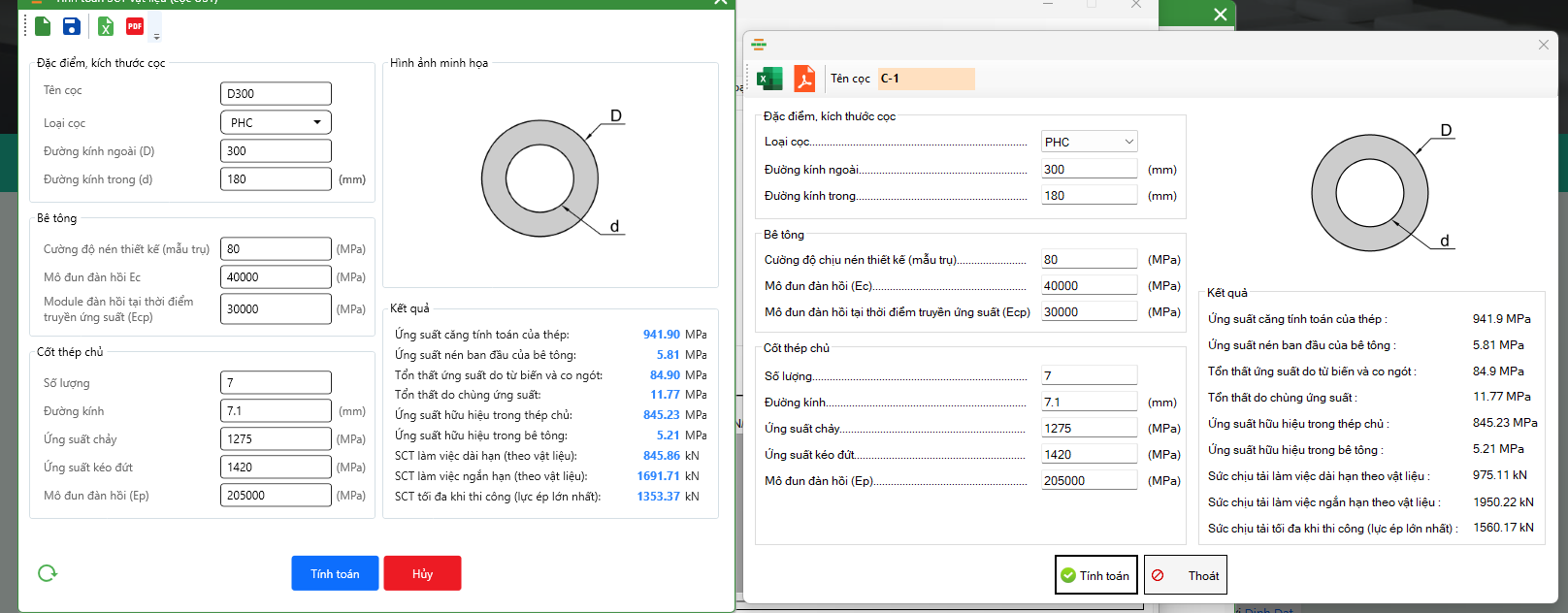
Task: Click the white X on green background bar
Action: pos(1221,14)
